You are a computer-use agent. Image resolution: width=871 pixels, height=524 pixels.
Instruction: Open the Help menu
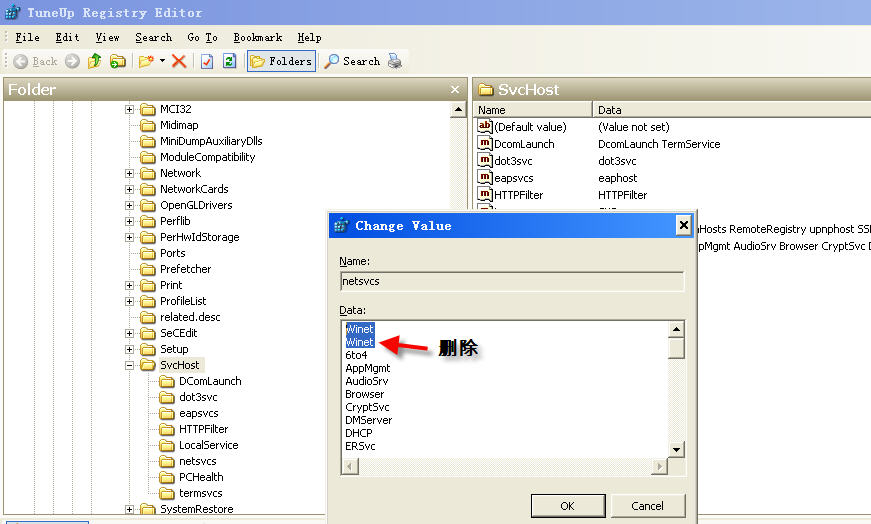click(309, 37)
